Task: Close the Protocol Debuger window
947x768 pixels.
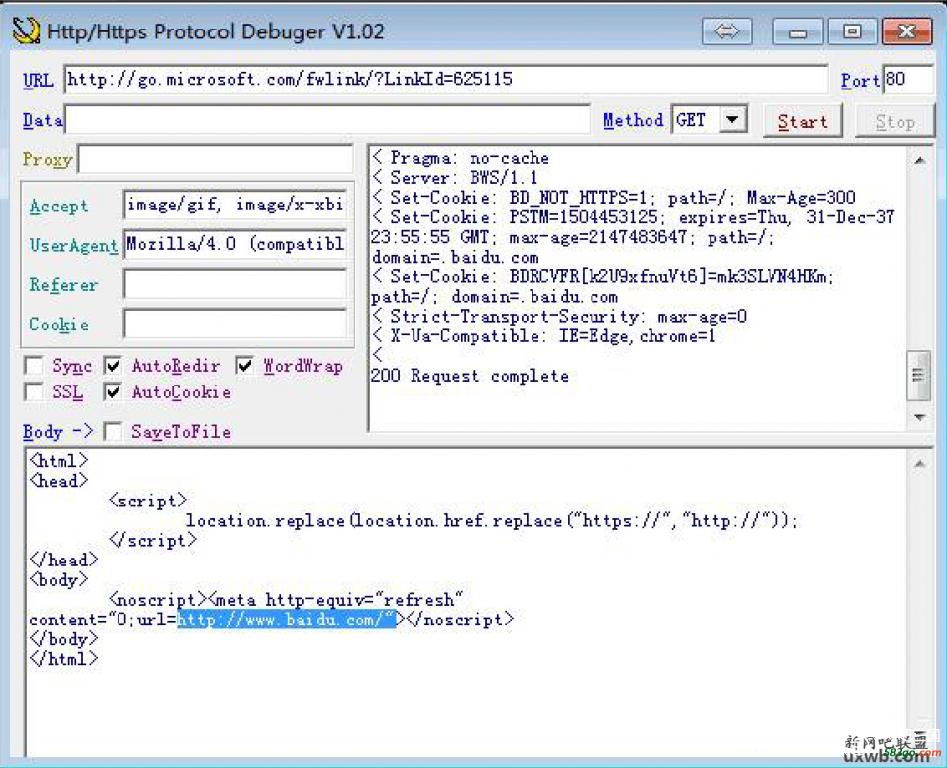Action: 907,31
